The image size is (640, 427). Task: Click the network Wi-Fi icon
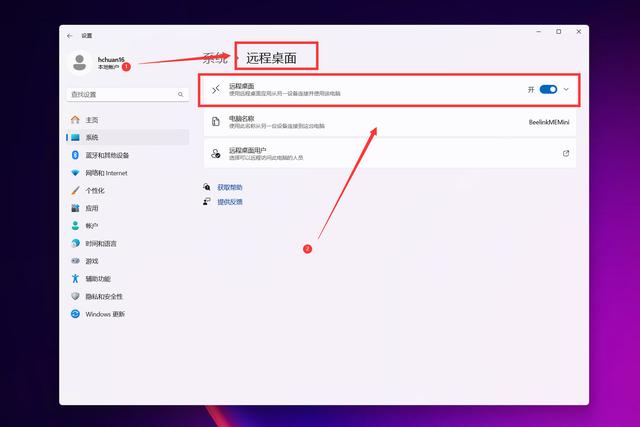pos(75,173)
